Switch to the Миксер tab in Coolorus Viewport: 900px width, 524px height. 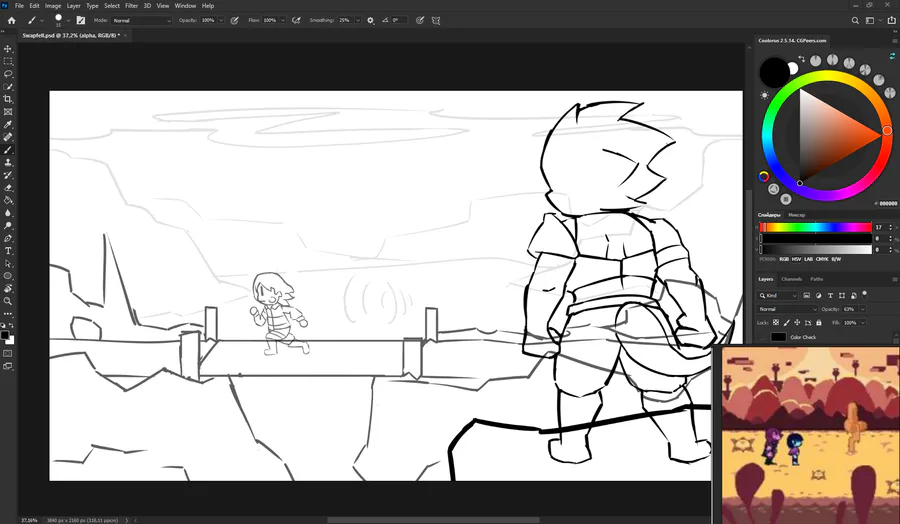click(x=797, y=215)
